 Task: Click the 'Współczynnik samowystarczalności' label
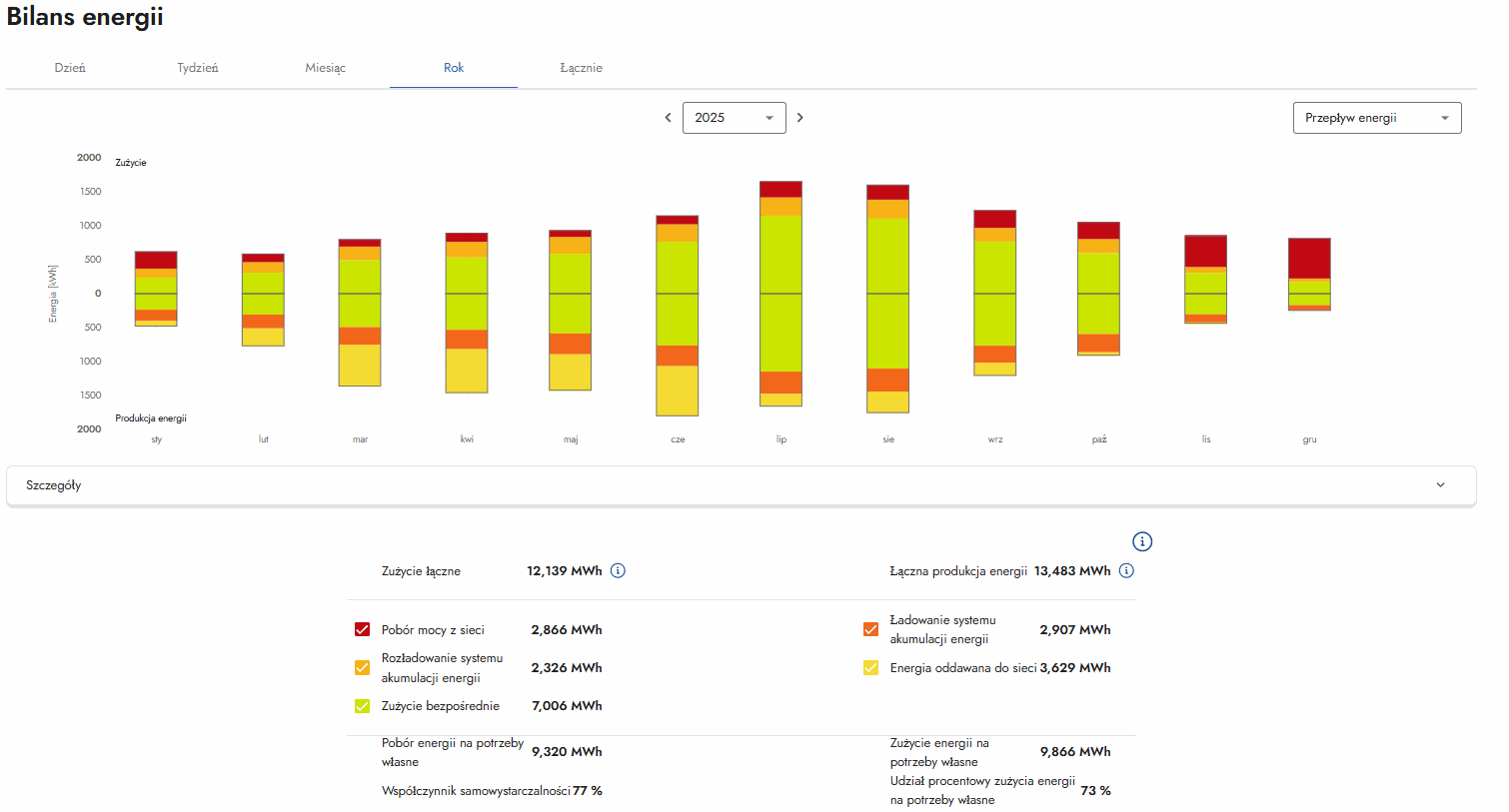[476, 791]
